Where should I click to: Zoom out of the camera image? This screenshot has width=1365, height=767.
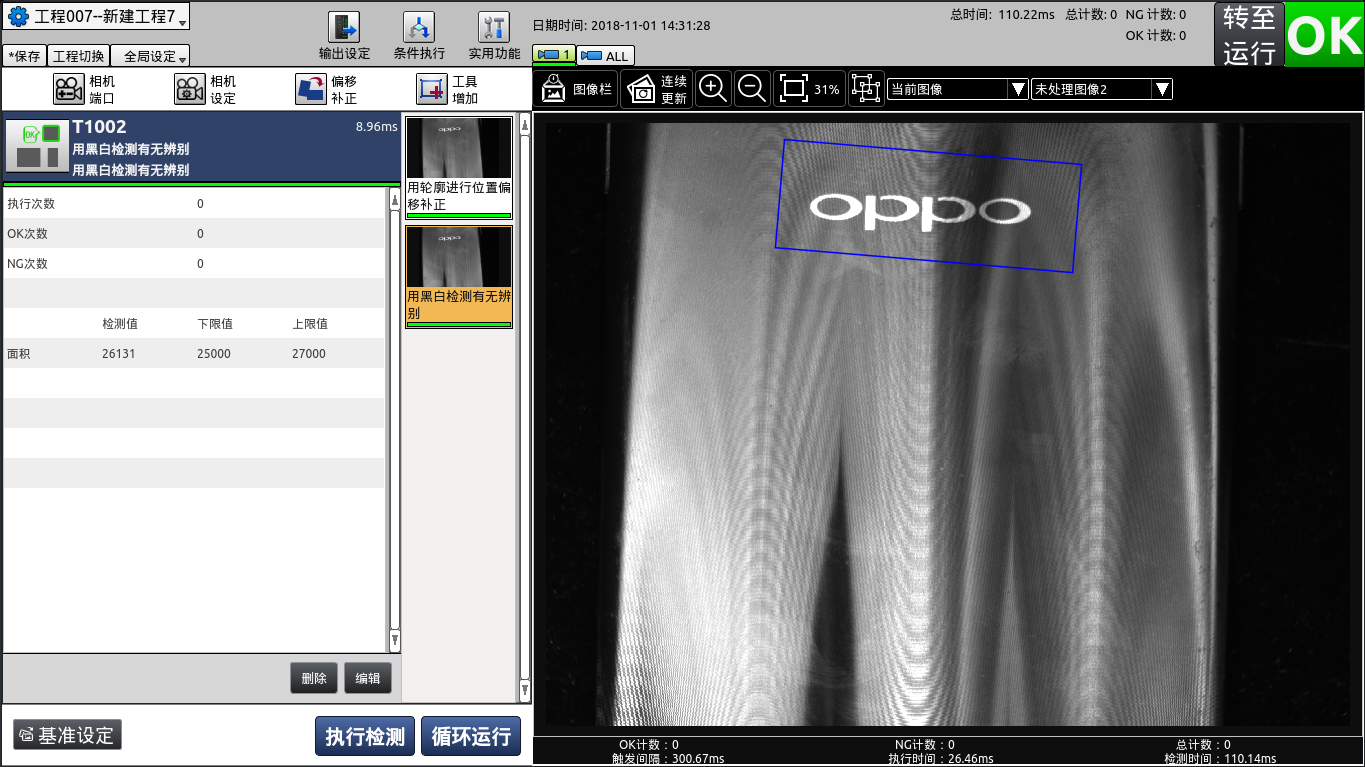point(751,88)
